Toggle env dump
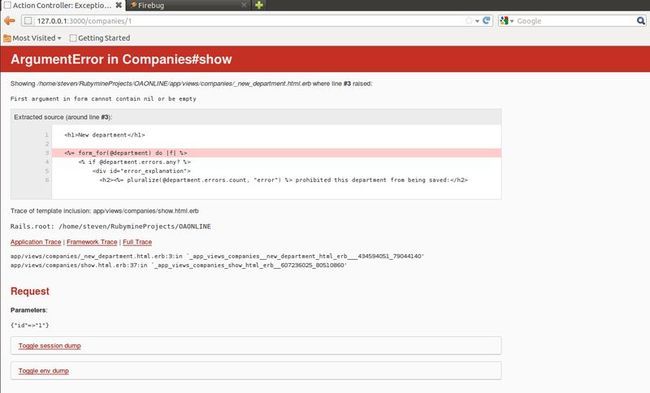The height and width of the screenshot is (393, 650). click(x=44, y=371)
